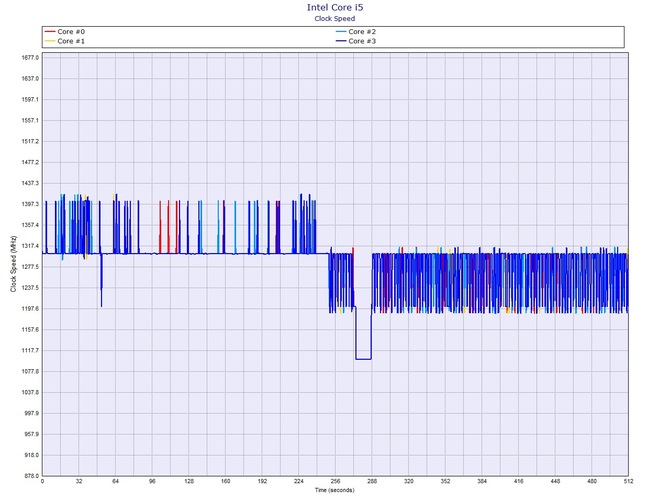The height and width of the screenshot is (502, 670).
Task: Click the 128 tick on time axis
Action: (189, 481)
